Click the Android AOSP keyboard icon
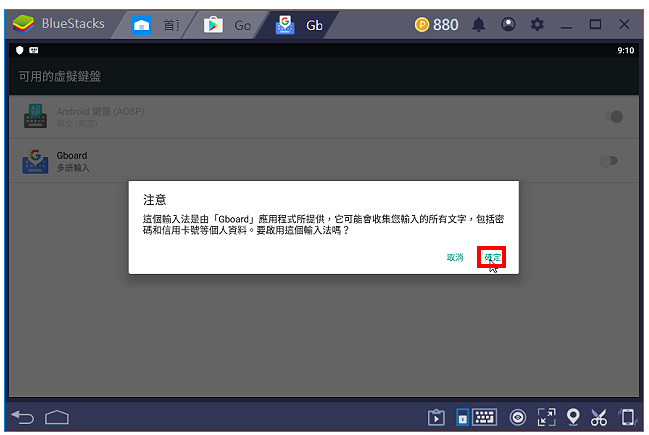Screen dimensions: 649x435 (x=35, y=116)
